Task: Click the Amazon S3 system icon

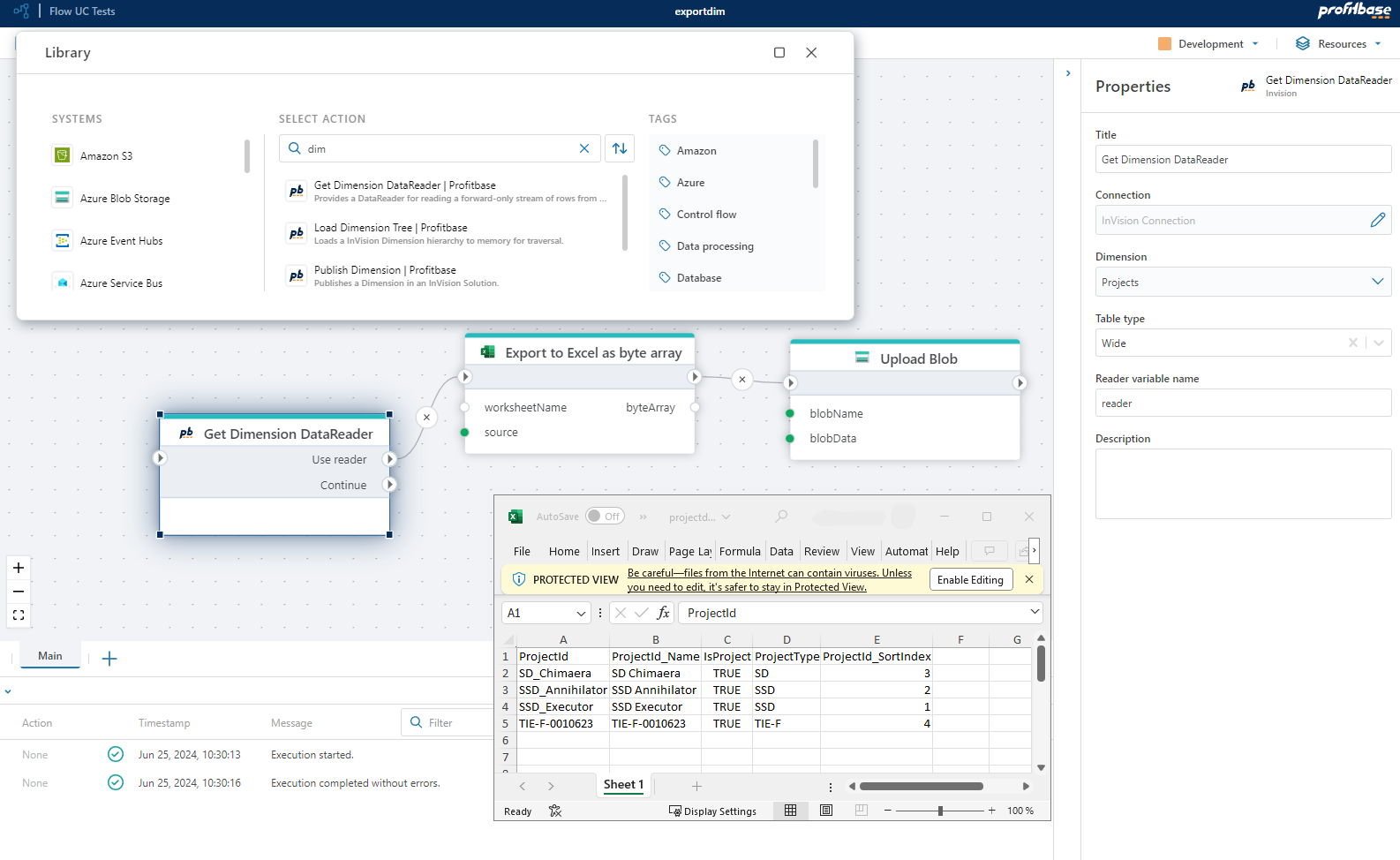Action: pos(62,155)
